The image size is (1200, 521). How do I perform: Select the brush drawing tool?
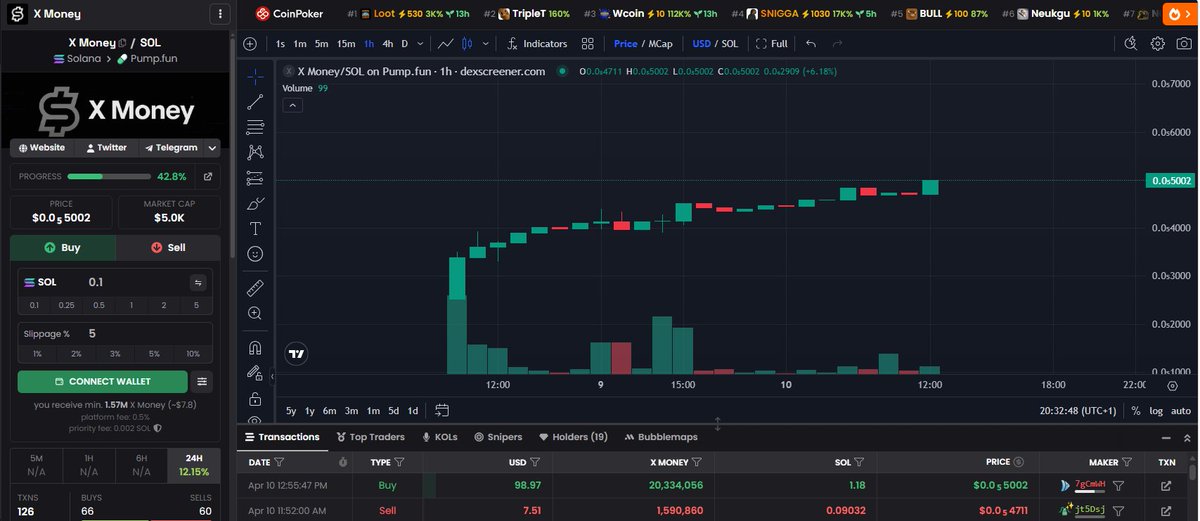[x=255, y=203]
